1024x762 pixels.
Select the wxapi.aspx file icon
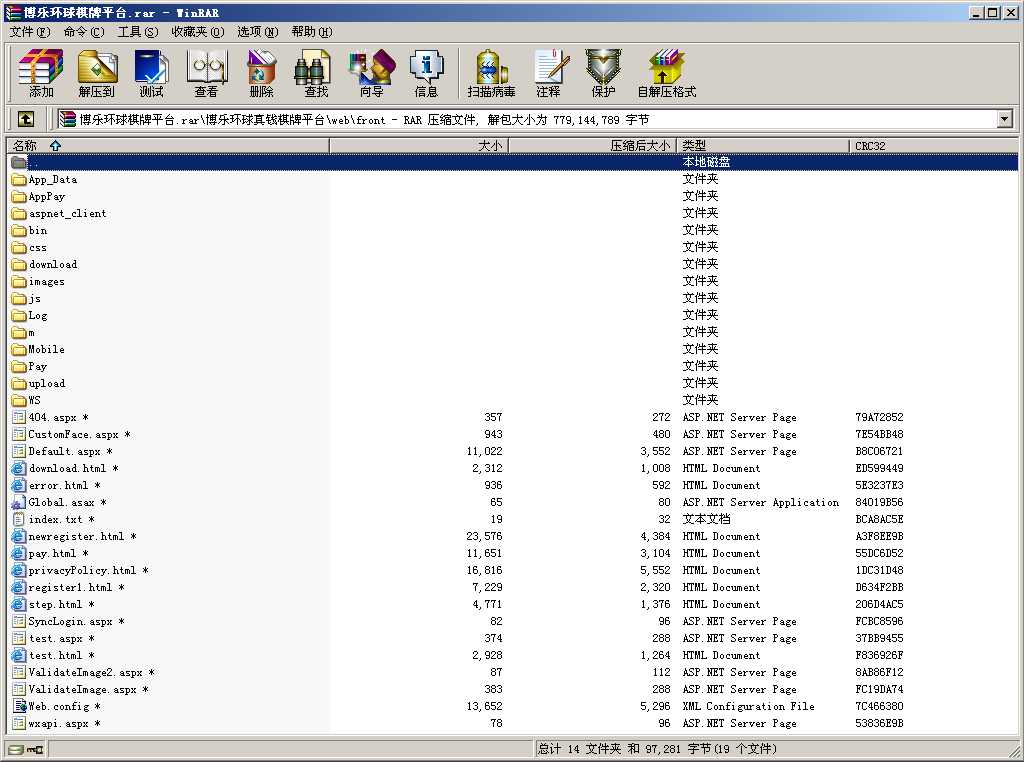[19, 723]
